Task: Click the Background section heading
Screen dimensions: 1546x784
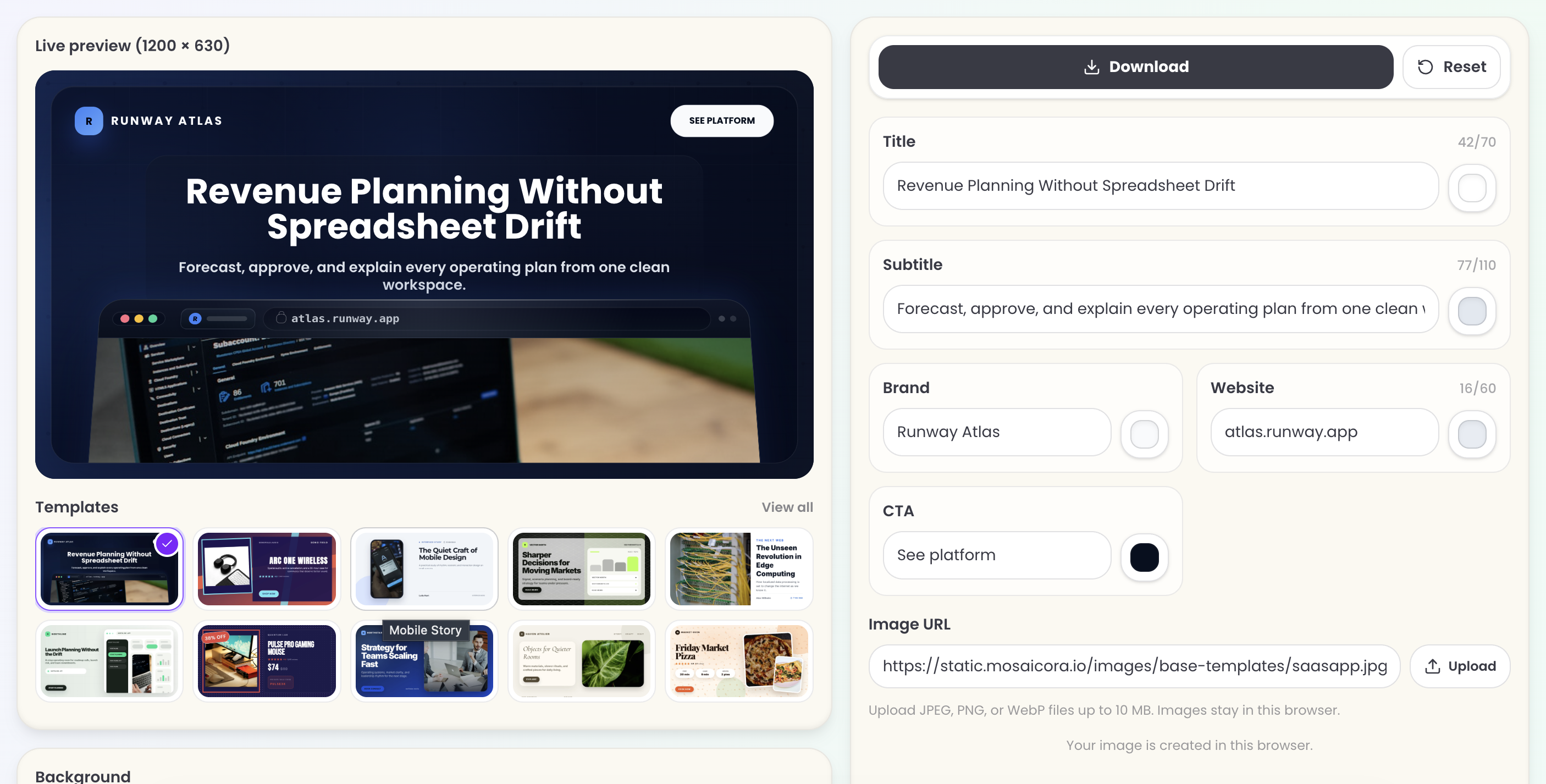Action: pos(83,776)
